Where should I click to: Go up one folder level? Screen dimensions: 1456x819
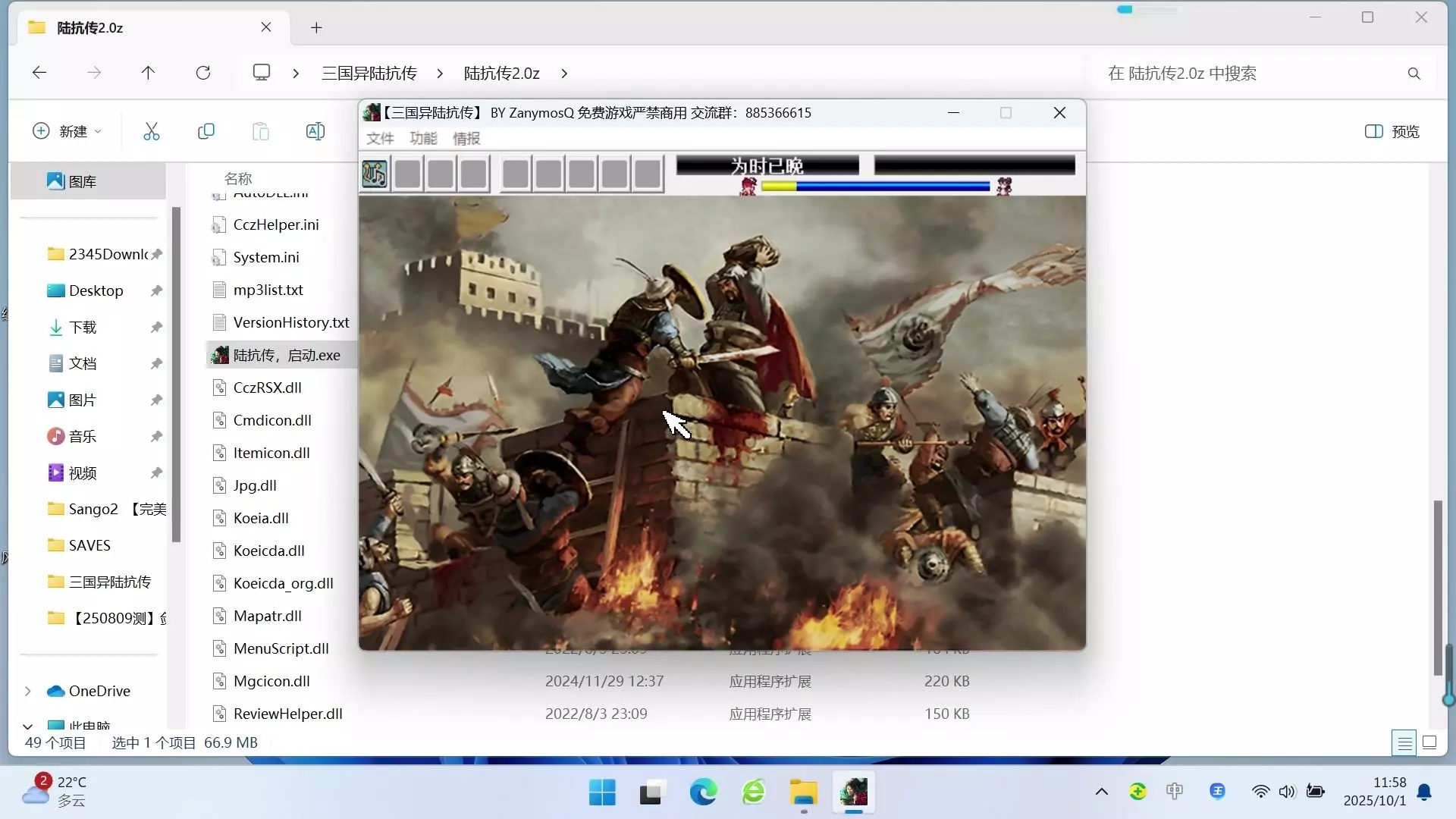[148, 73]
